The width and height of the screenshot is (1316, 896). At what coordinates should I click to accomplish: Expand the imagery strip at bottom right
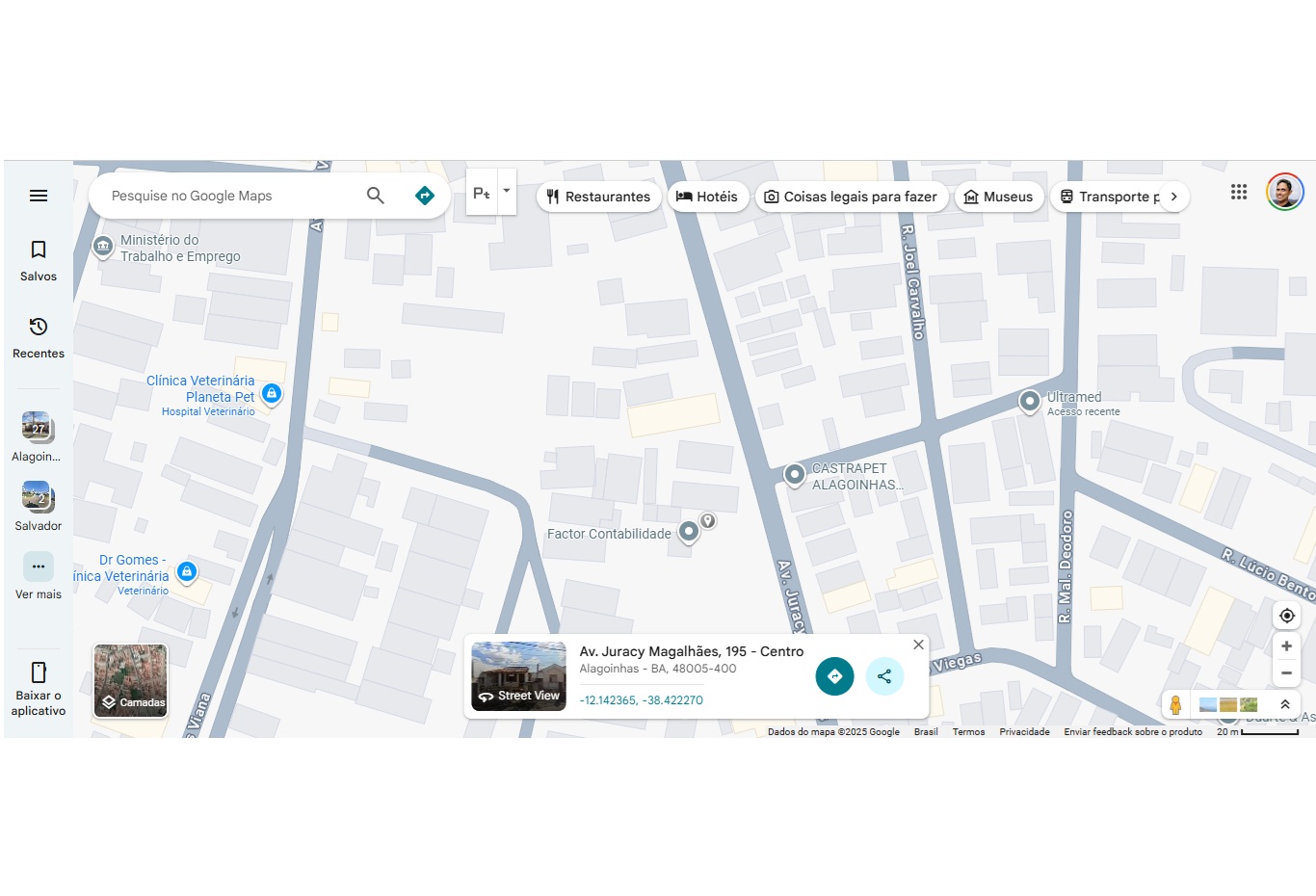point(1284,704)
